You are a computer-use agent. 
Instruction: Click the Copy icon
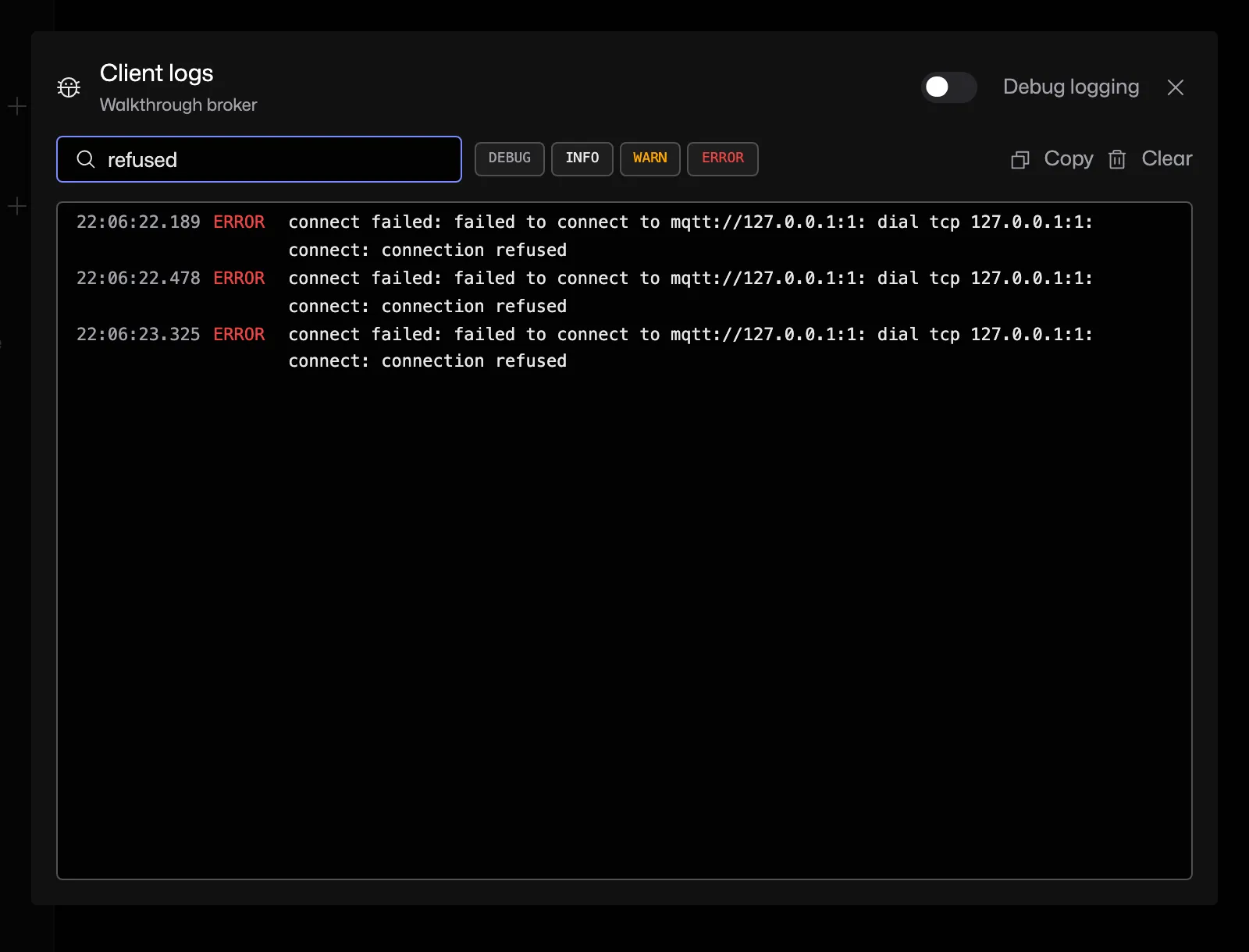[x=1020, y=159]
